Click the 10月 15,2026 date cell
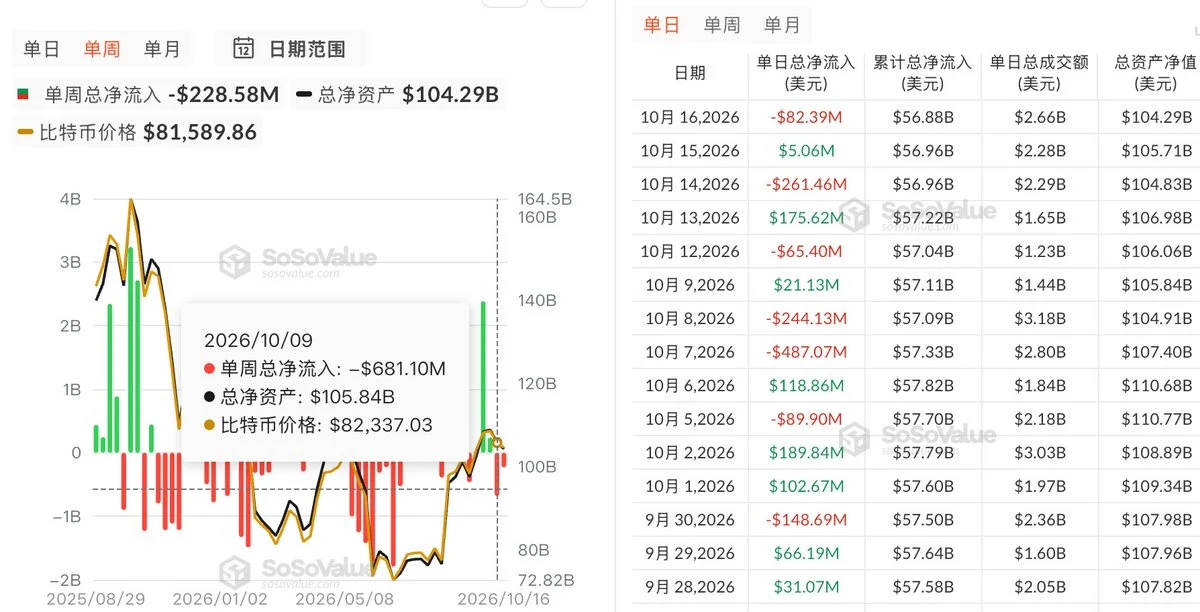 [690, 151]
